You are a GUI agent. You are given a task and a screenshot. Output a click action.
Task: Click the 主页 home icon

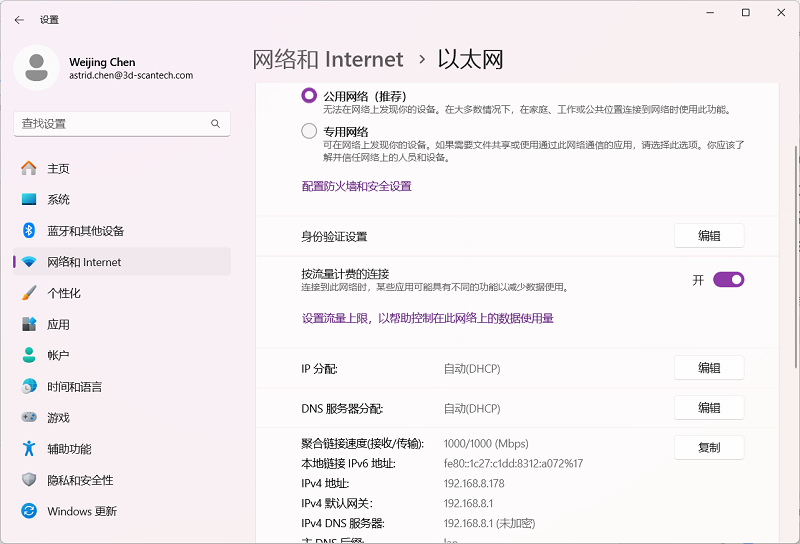click(29, 168)
